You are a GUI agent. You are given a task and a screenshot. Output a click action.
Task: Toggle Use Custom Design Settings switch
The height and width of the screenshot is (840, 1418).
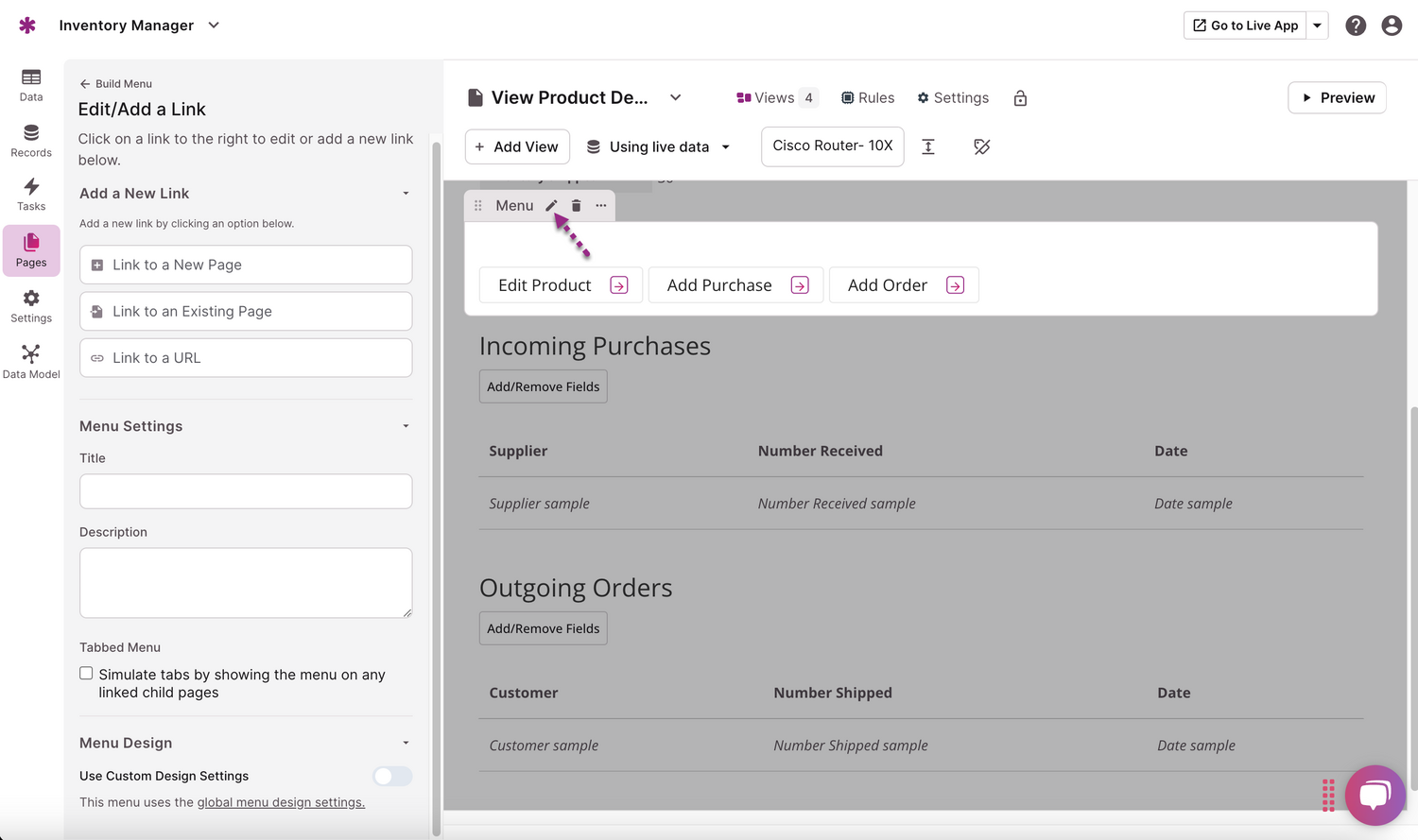[392, 776]
